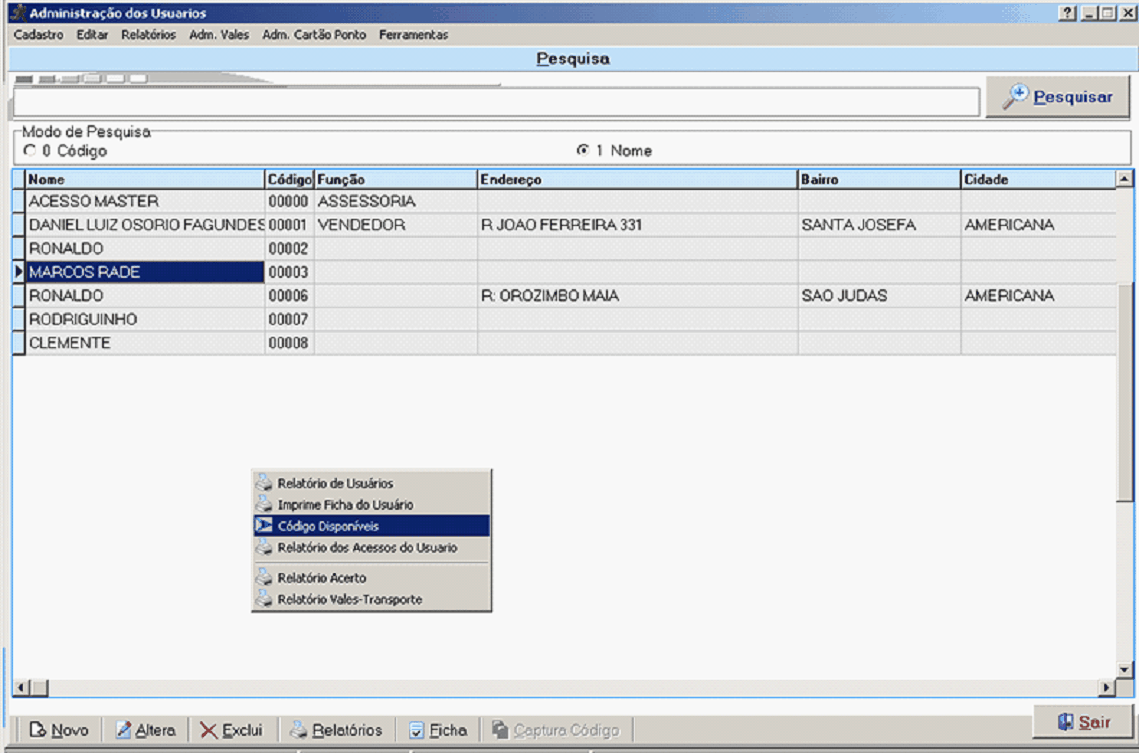Image resolution: width=1140 pixels, height=754 pixels.
Task: Open the Relatórios printer button
Action: coord(336,730)
